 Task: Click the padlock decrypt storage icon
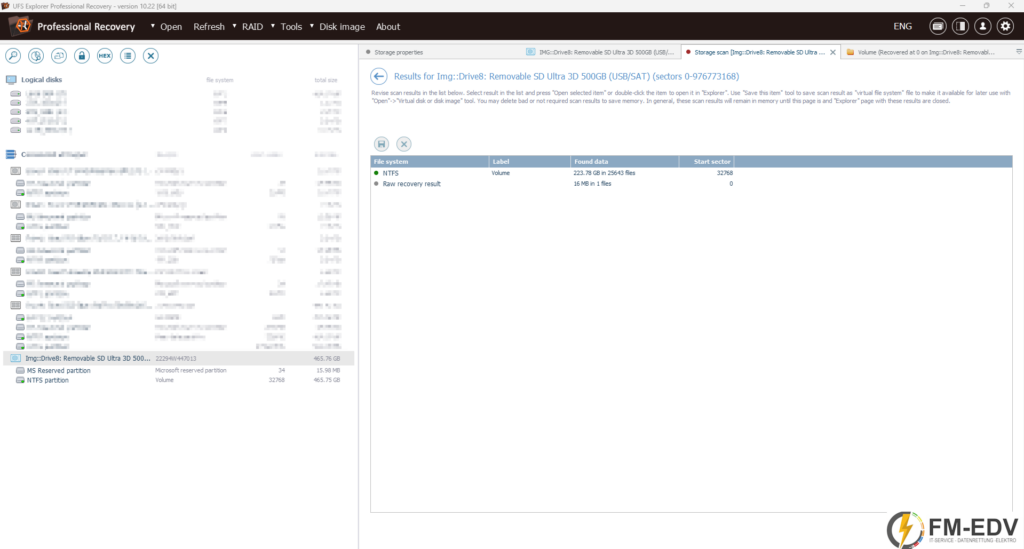point(82,55)
